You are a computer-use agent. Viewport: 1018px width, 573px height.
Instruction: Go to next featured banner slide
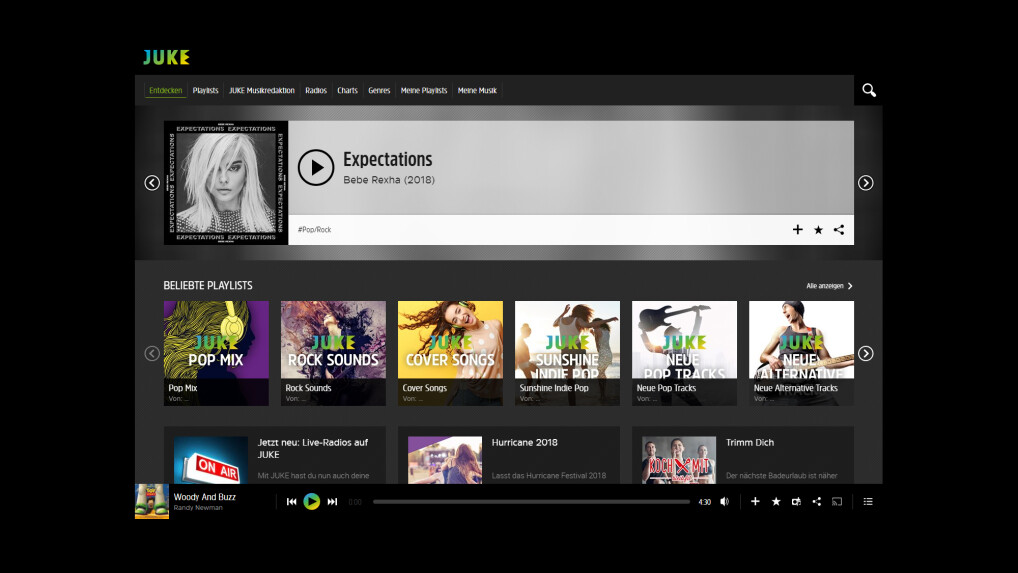coord(865,183)
